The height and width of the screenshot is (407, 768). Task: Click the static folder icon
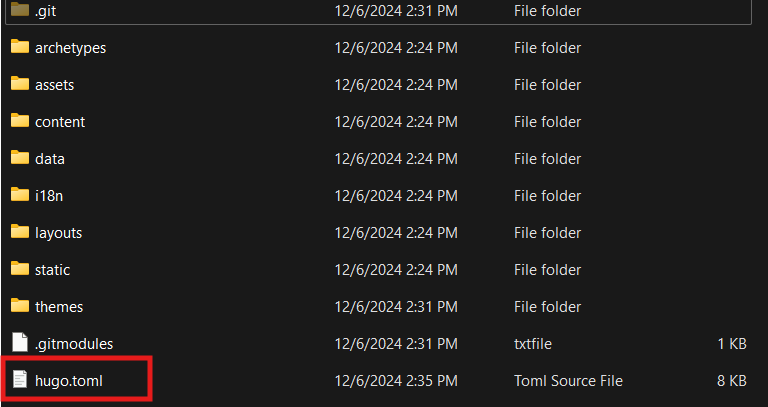tap(20, 269)
